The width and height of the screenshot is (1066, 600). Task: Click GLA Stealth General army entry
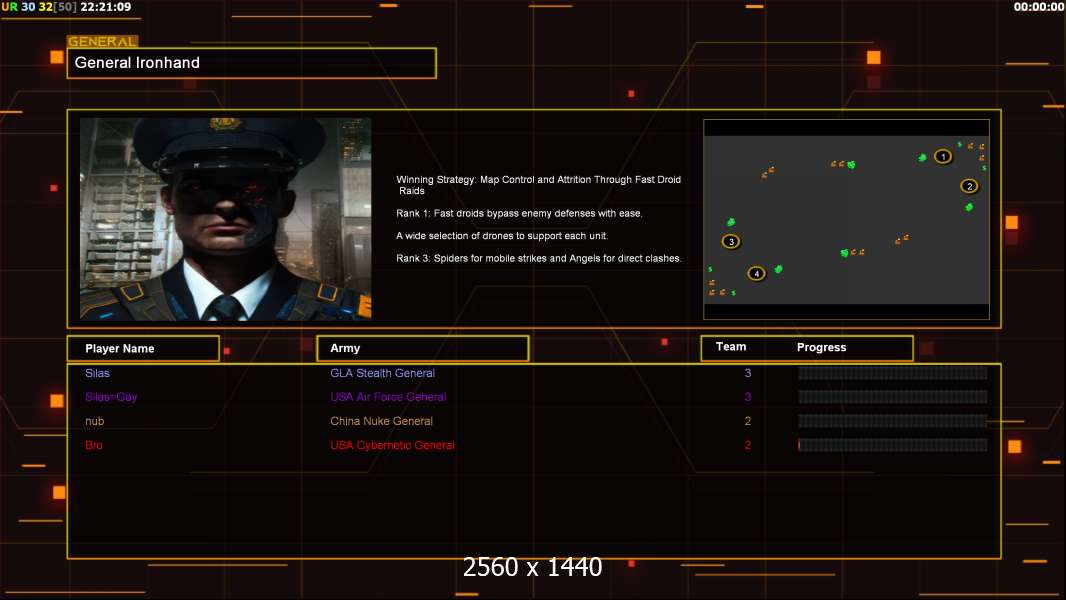[x=382, y=373]
